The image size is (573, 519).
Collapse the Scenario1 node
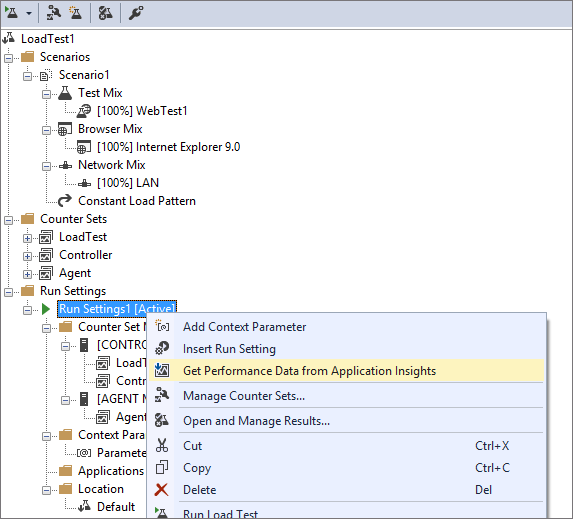pyautogui.click(x=27, y=76)
